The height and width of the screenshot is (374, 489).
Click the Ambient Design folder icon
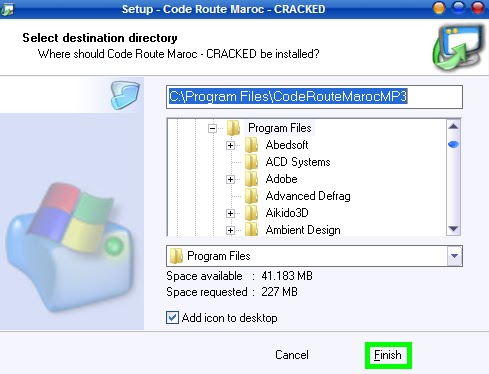point(251,230)
